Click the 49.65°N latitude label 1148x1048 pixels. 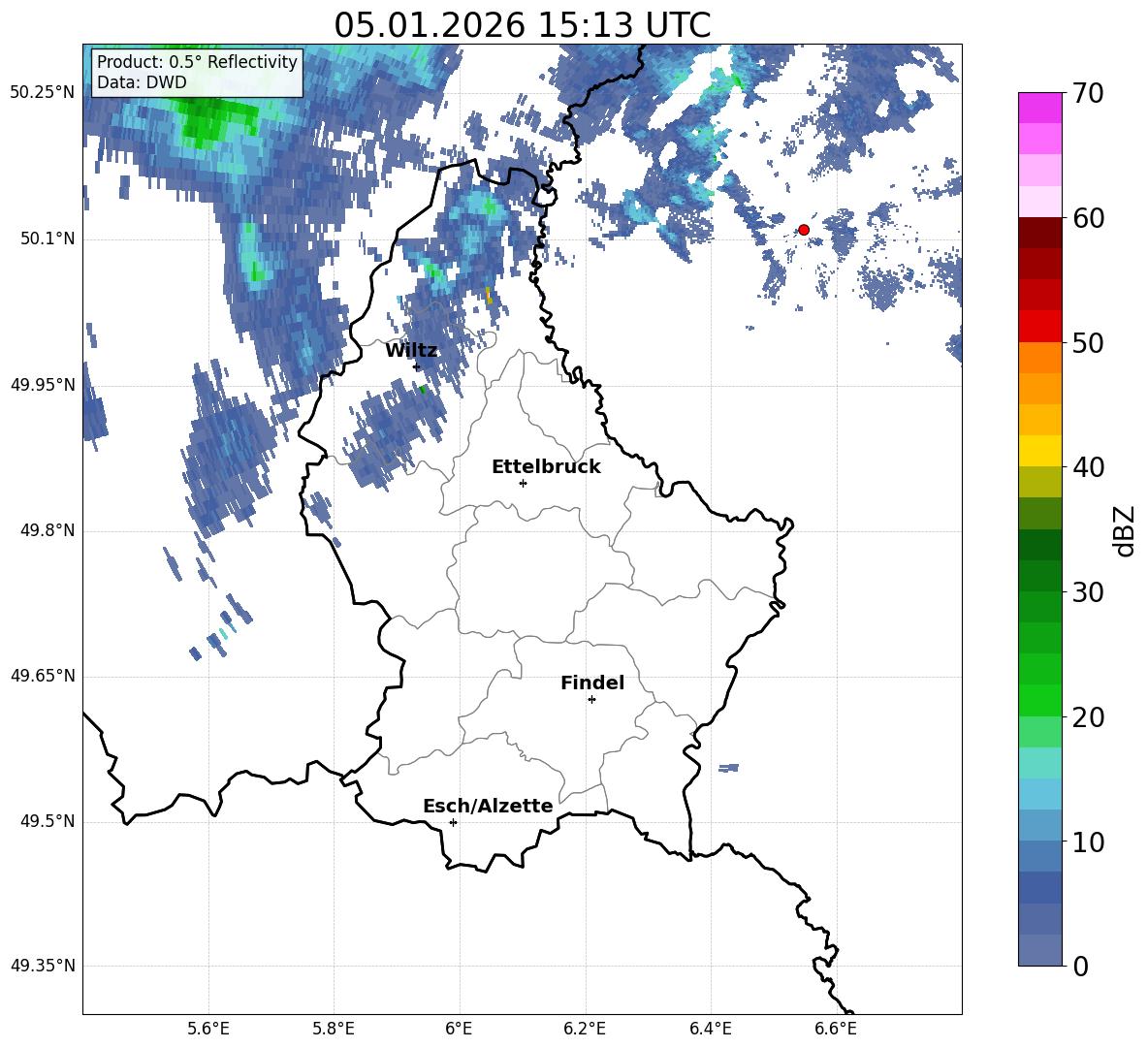coord(43,676)
